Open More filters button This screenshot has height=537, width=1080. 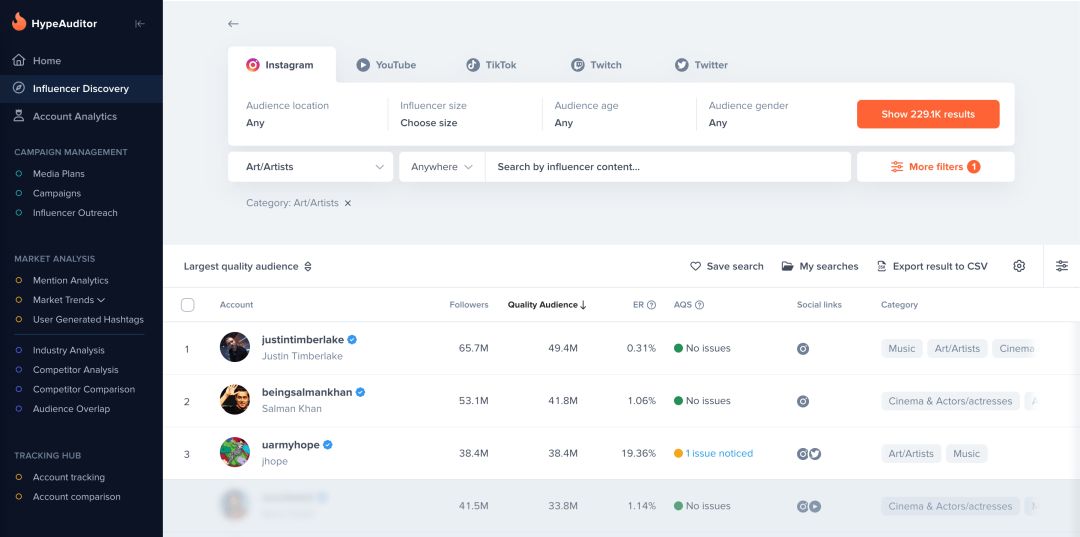click(x=935, y=167)
